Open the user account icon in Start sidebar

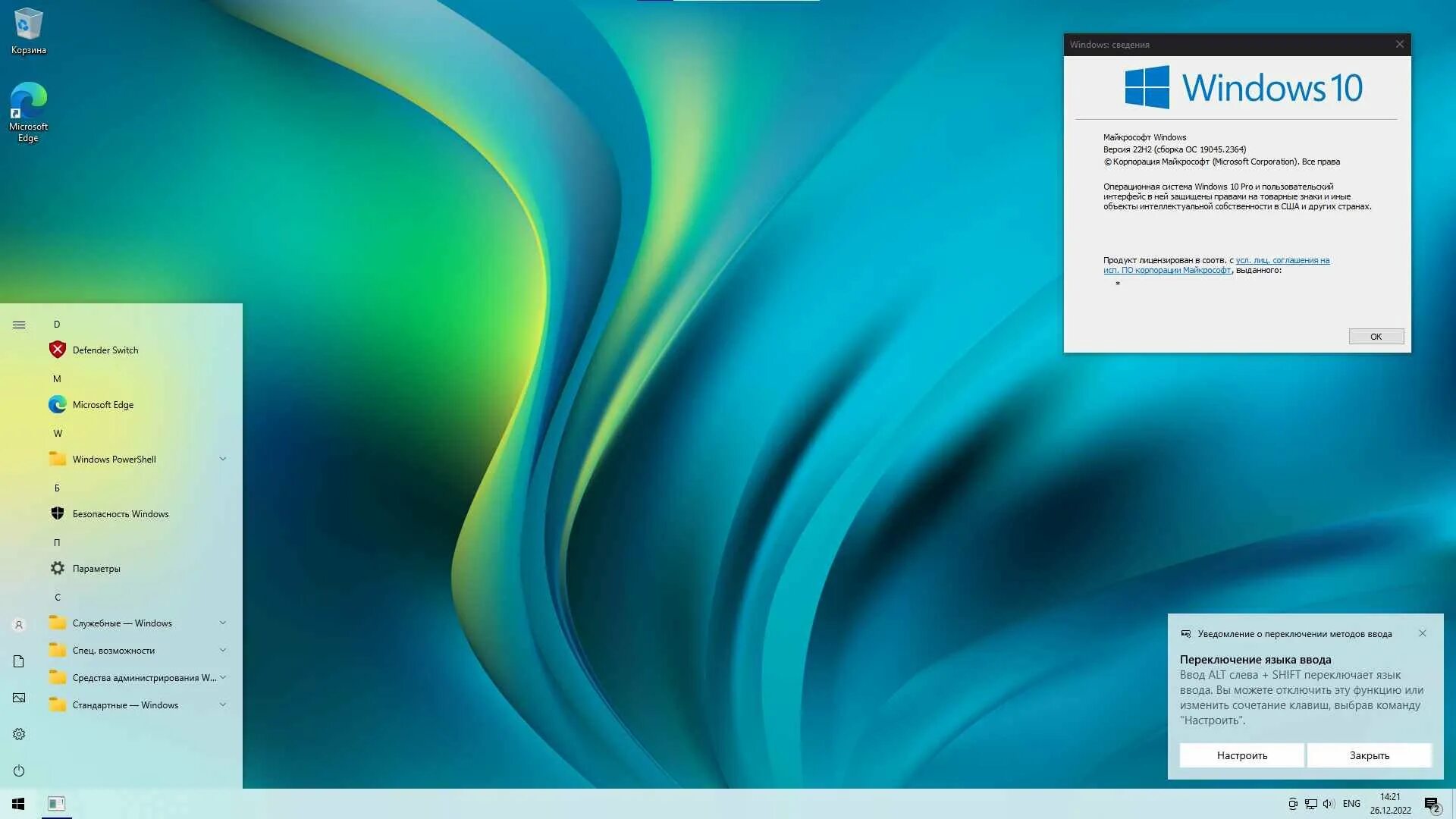click(19, 625)
